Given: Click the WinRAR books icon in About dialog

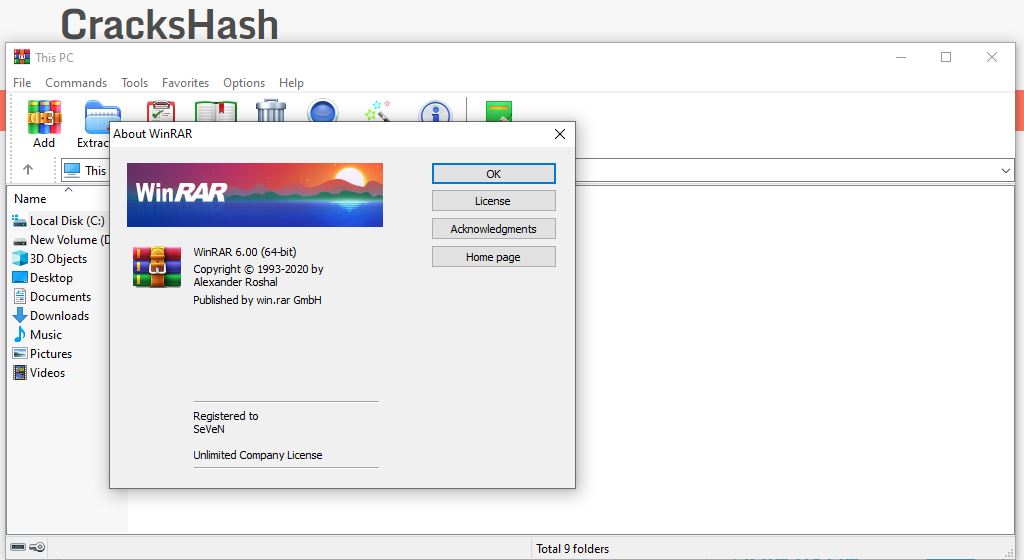Looking at the screenshot, I should (157, 267).
